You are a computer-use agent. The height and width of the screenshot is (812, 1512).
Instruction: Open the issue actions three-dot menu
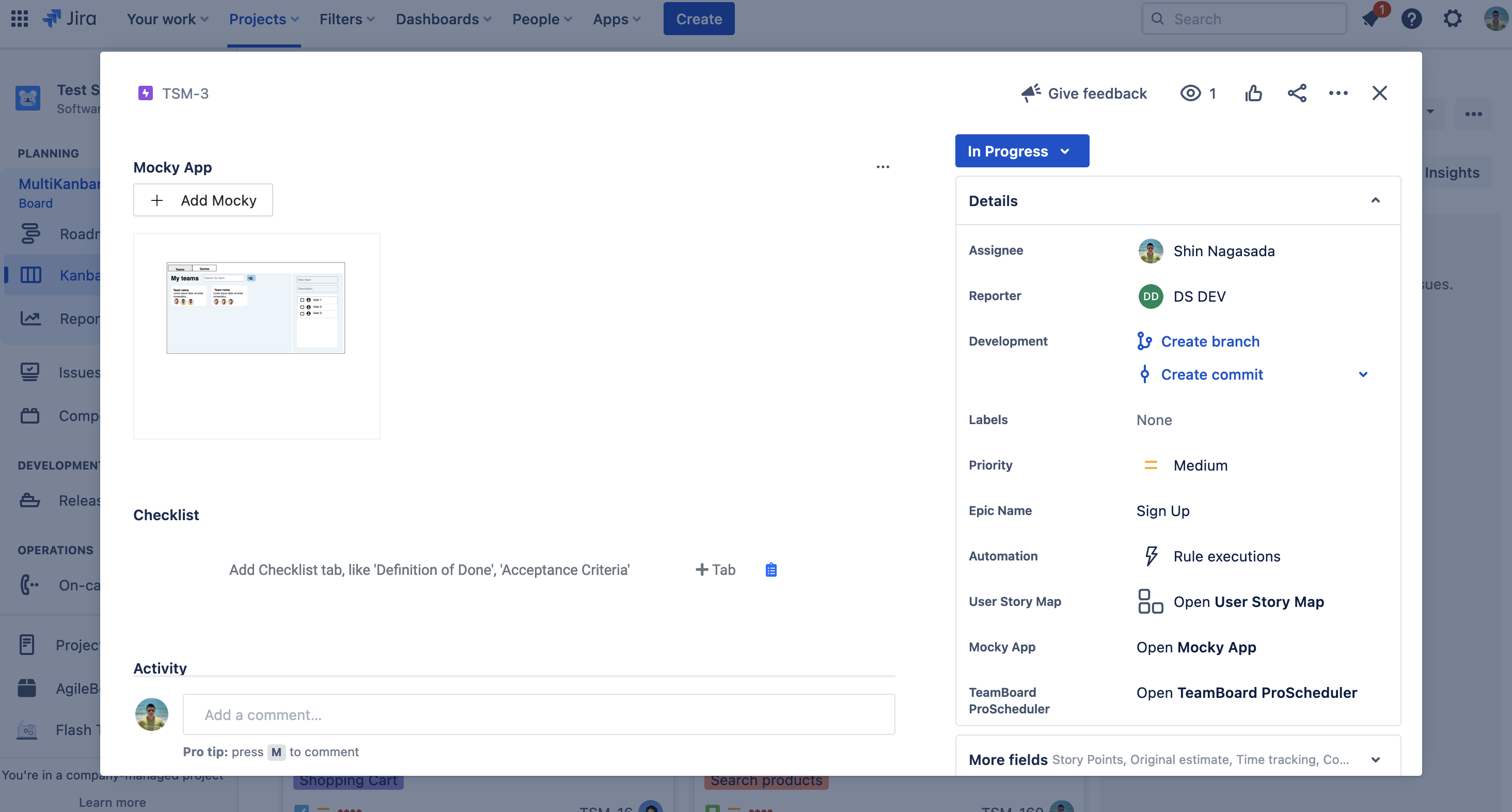click(1338, 93)
